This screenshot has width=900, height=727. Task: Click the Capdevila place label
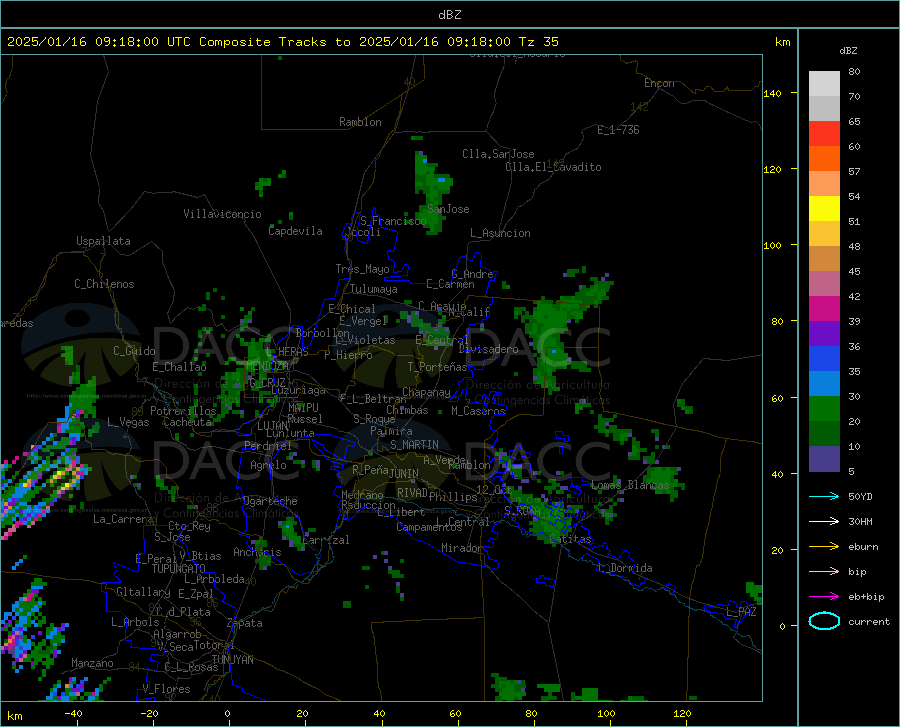[x=295, y=231]
